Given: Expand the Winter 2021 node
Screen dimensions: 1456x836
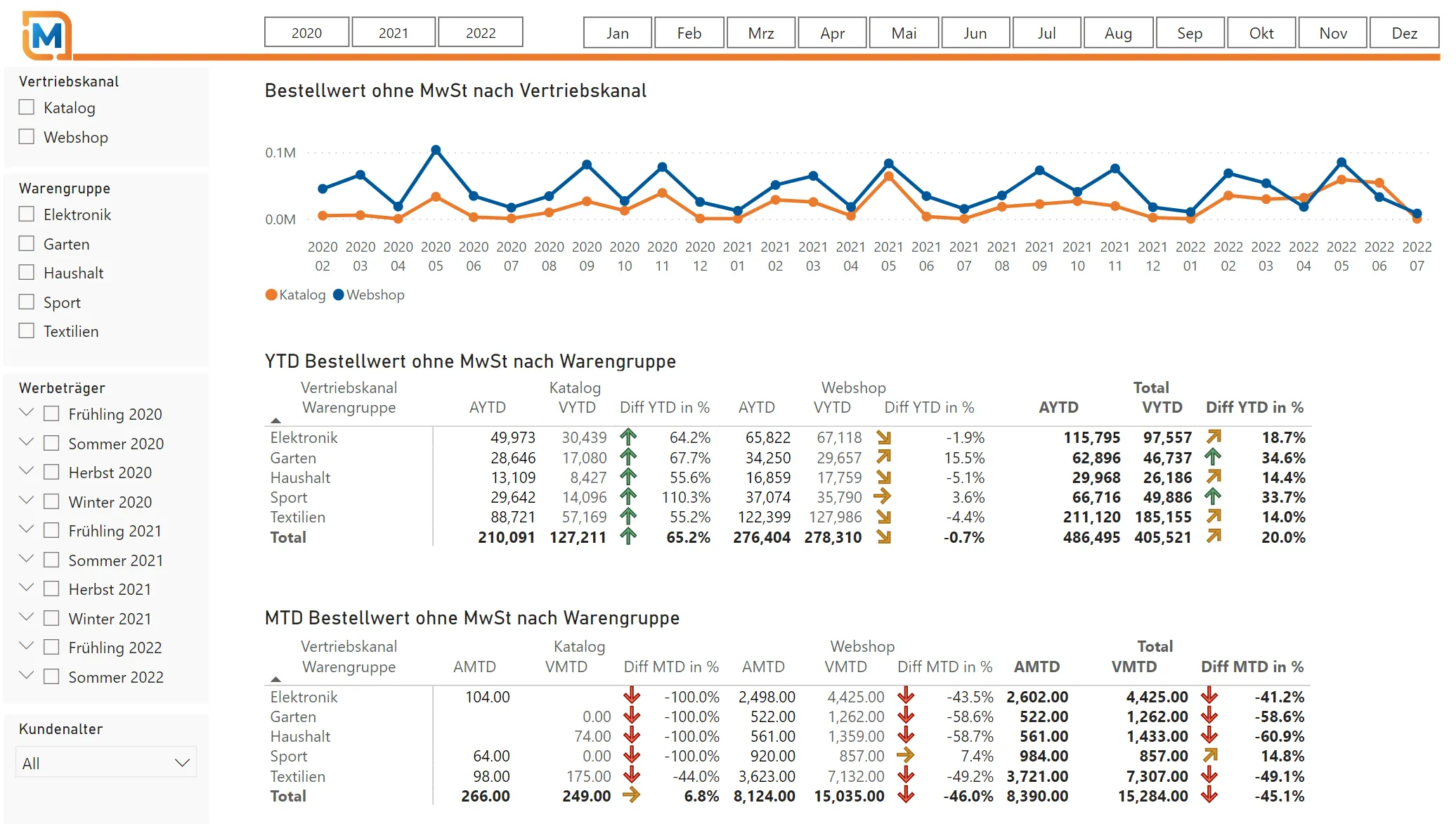Looking at the screenshot, I should [x=27, y=617].
